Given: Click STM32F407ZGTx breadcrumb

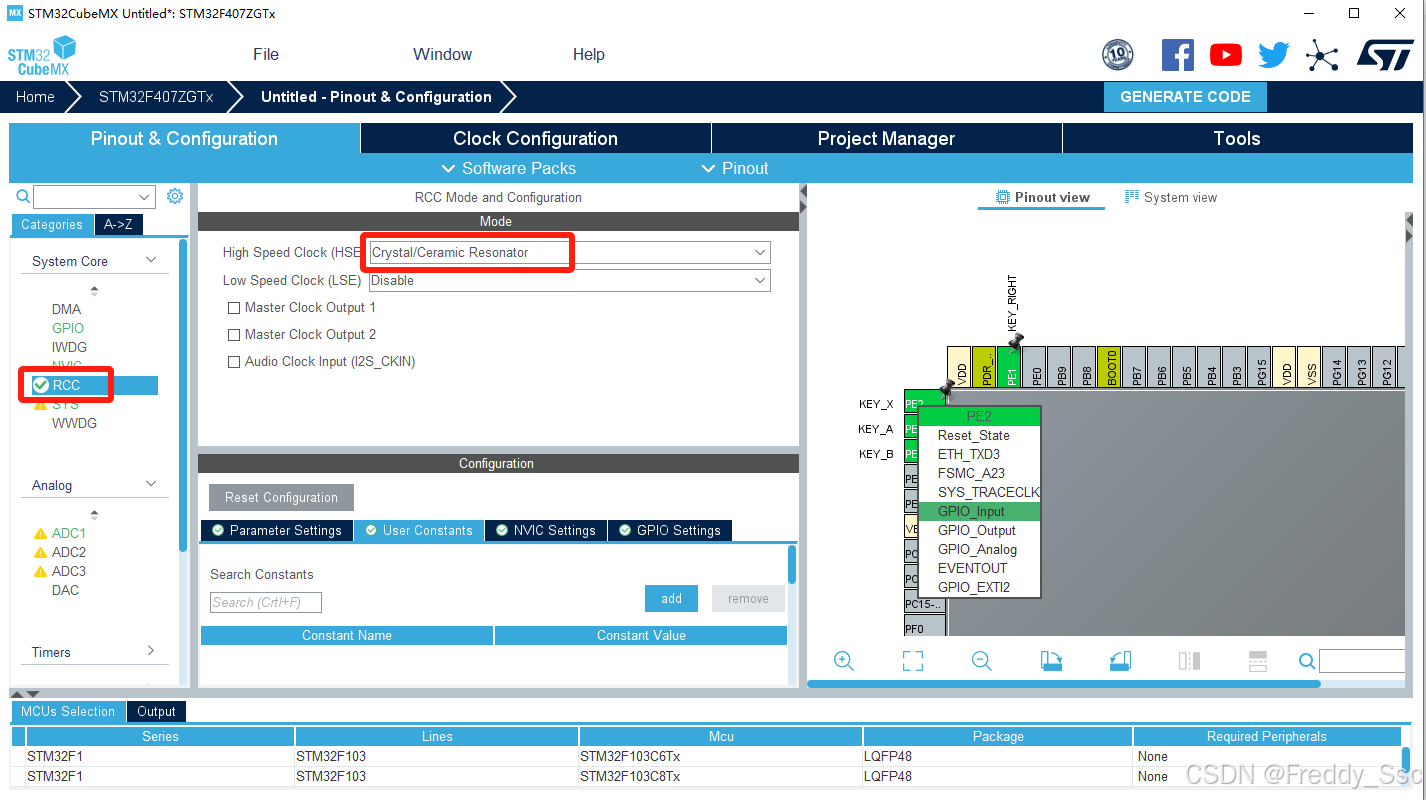Looking at the screenshot, I should point(156,97).
